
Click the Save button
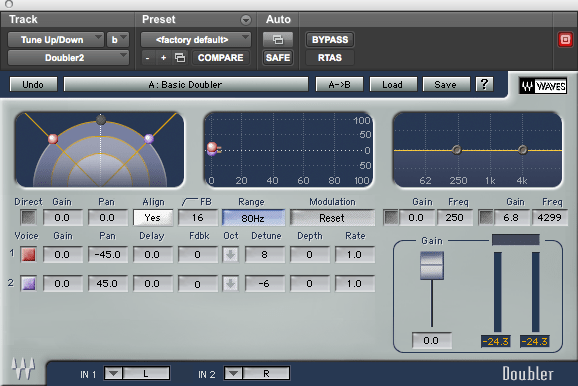pyautogui.click(x=446, y=84)
